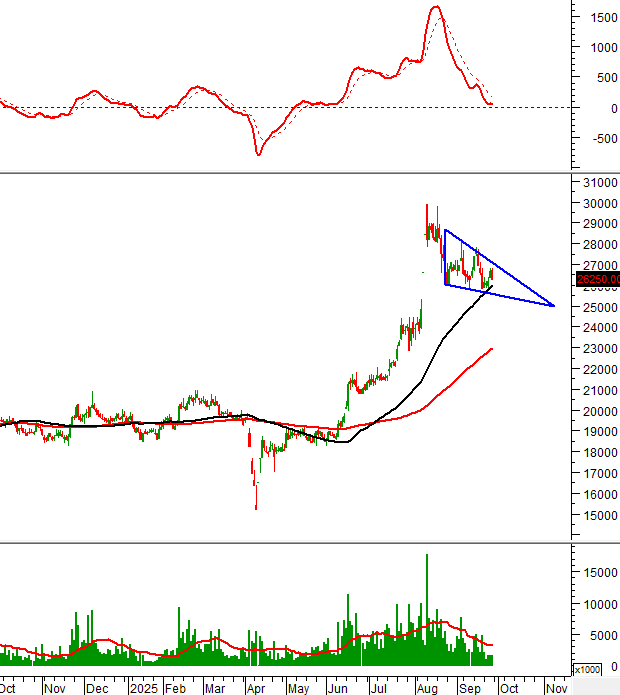Click the Feb label on the time axis
The width and height of the screenshot is (620, 695).
[176, 688]
